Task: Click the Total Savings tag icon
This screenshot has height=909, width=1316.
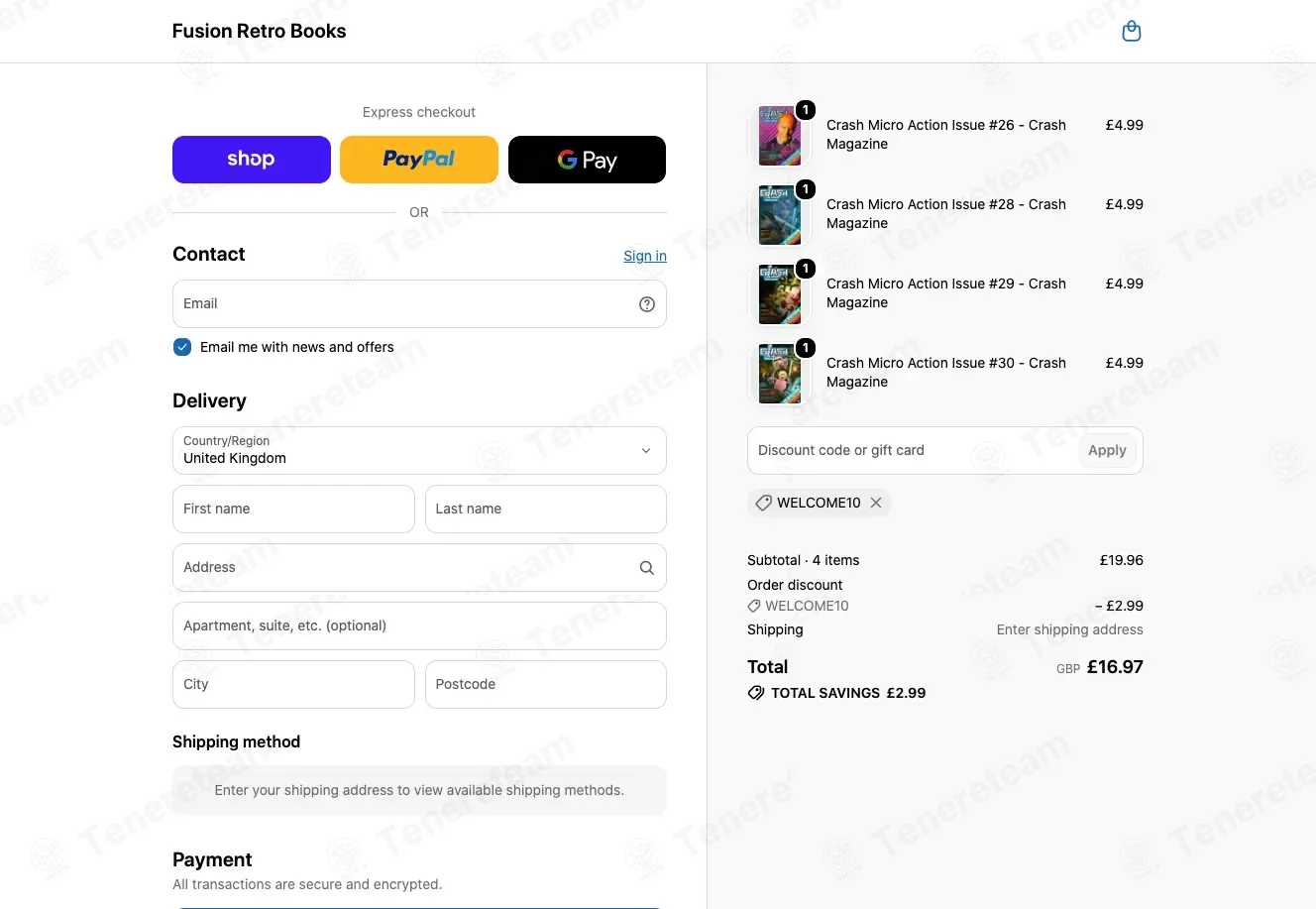Action: coord(756,693)
